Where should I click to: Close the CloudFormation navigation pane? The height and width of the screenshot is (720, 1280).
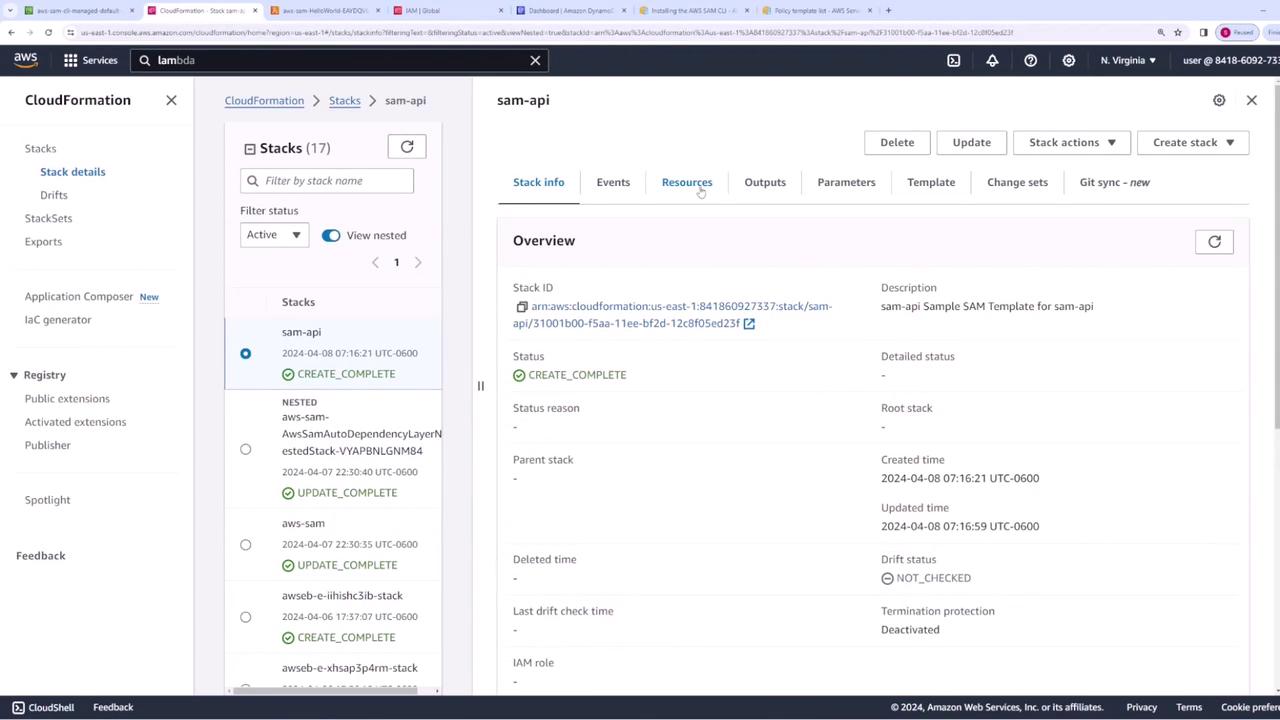[x=171, y=100]
